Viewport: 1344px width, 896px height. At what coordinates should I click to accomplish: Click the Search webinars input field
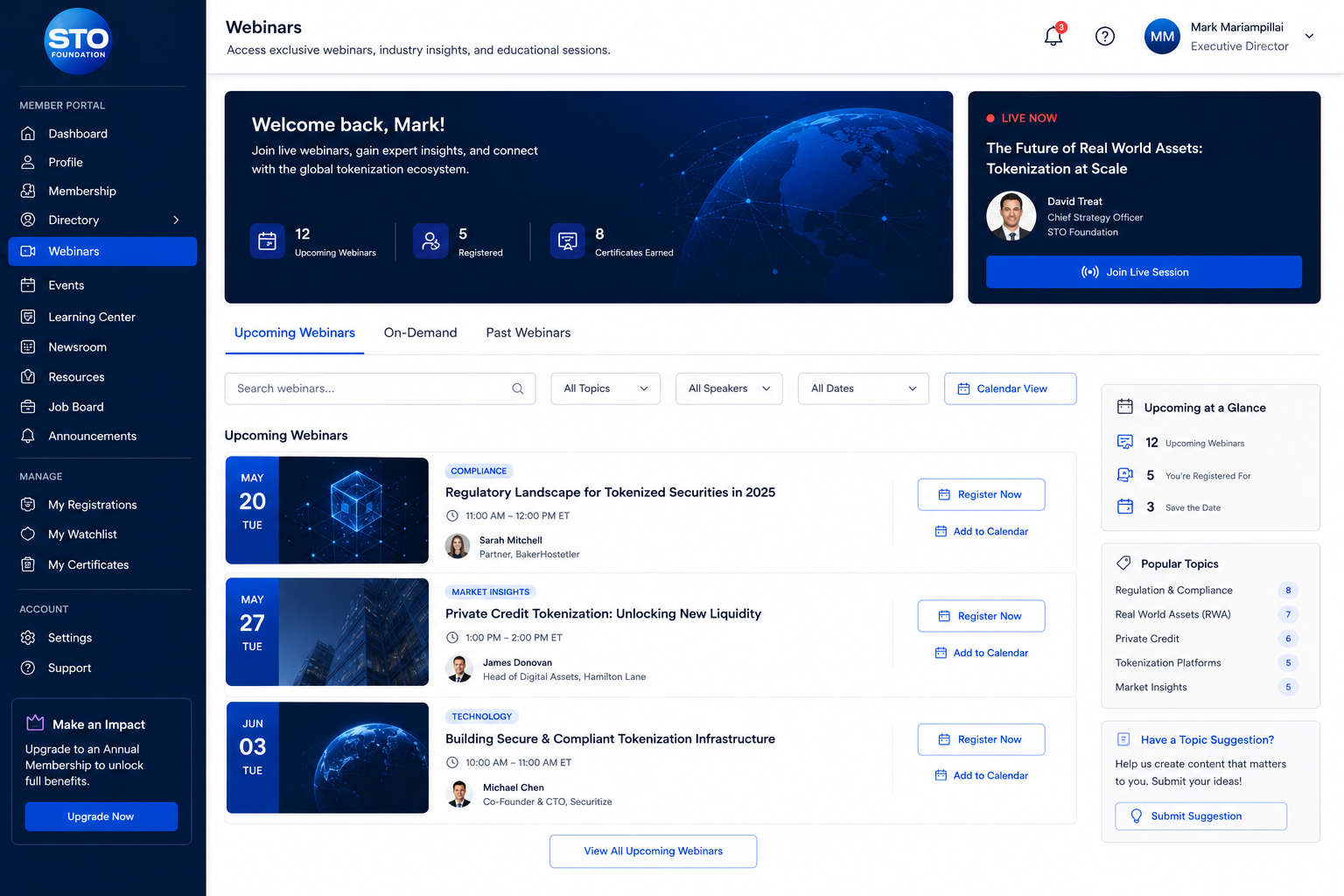[x=380, y=388]
